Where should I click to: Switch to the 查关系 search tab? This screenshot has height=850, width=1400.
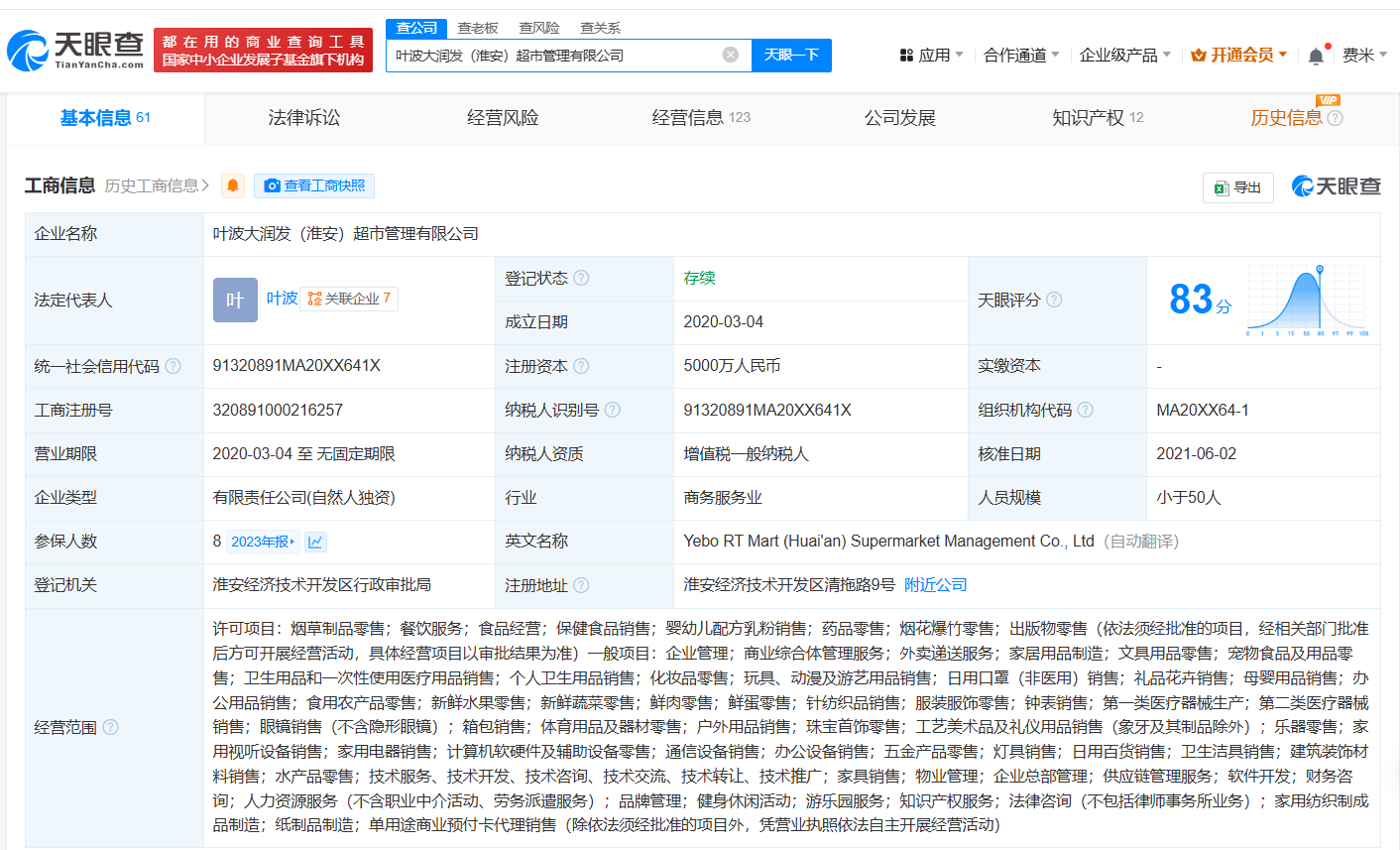(601, 28)
